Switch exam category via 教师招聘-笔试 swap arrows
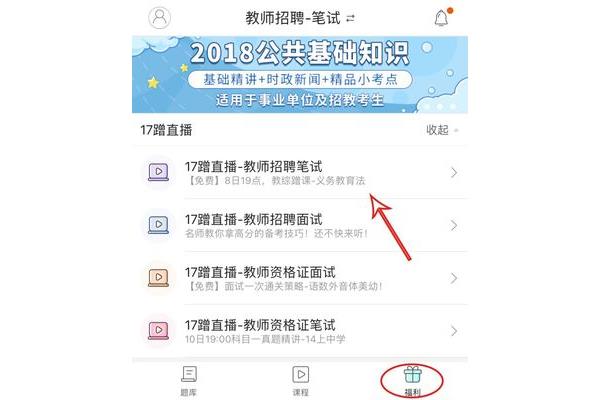This screenshot has height=400, width=600. pos(350,18)
